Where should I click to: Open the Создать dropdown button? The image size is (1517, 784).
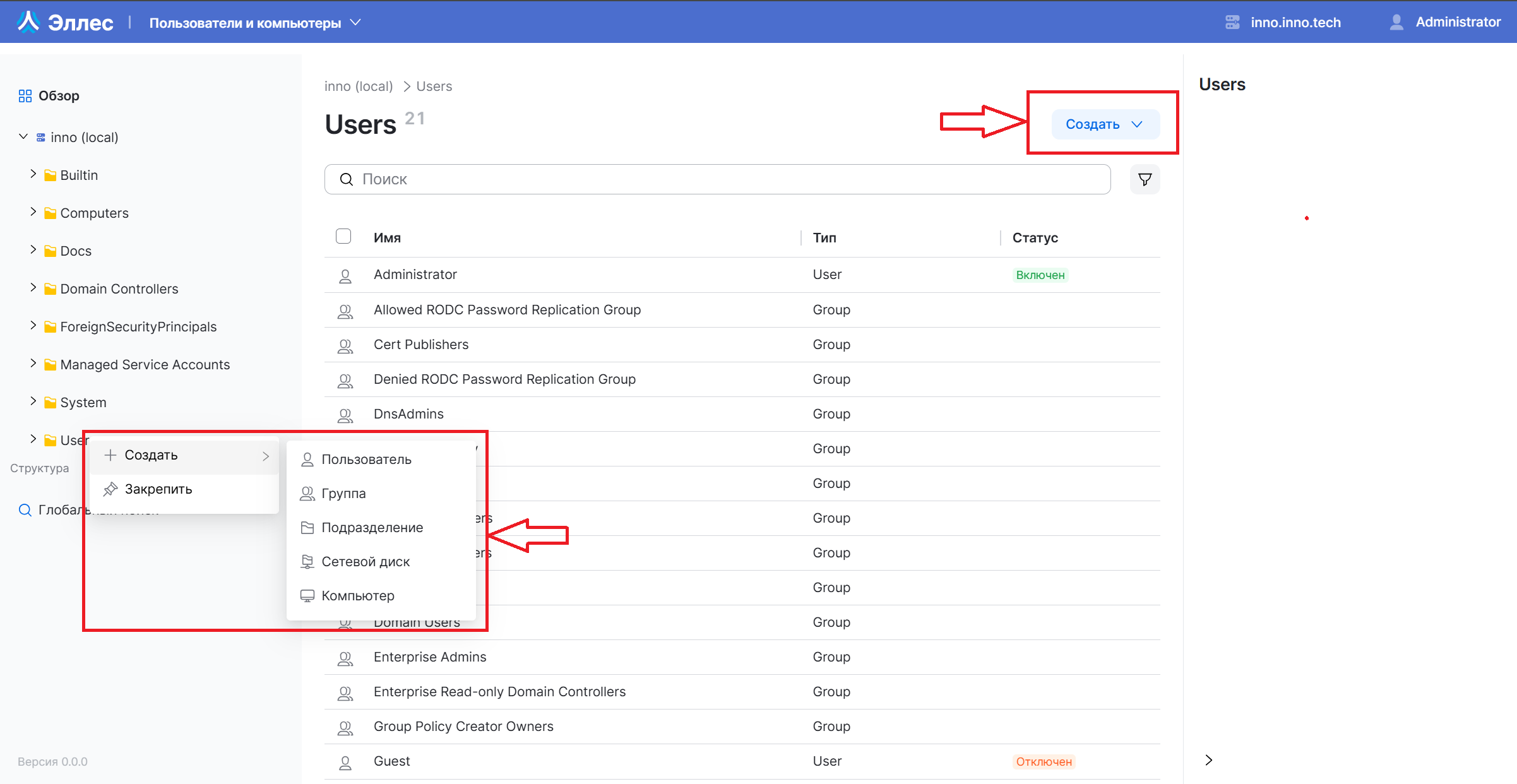coord(1105,124)
